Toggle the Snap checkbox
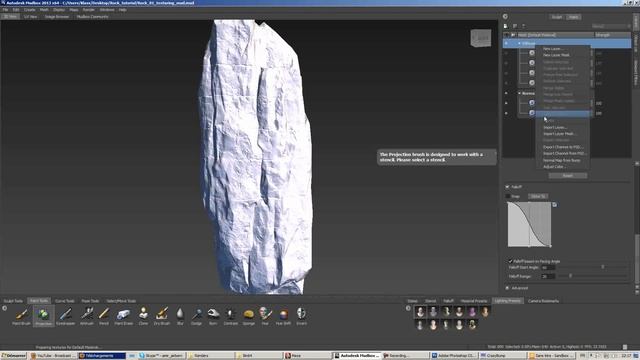This screenshot has width=640, height=360. (508, 196)
